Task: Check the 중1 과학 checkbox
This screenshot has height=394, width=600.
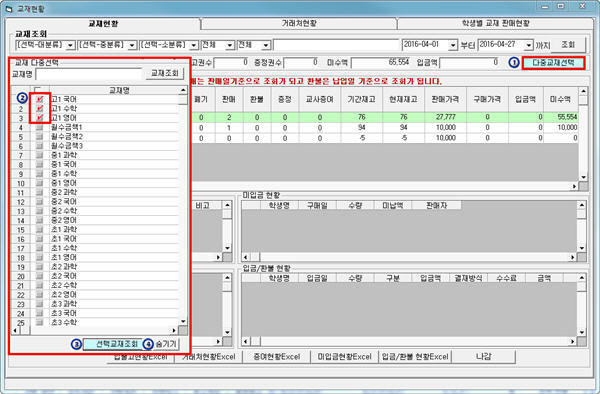Action: 39,155
